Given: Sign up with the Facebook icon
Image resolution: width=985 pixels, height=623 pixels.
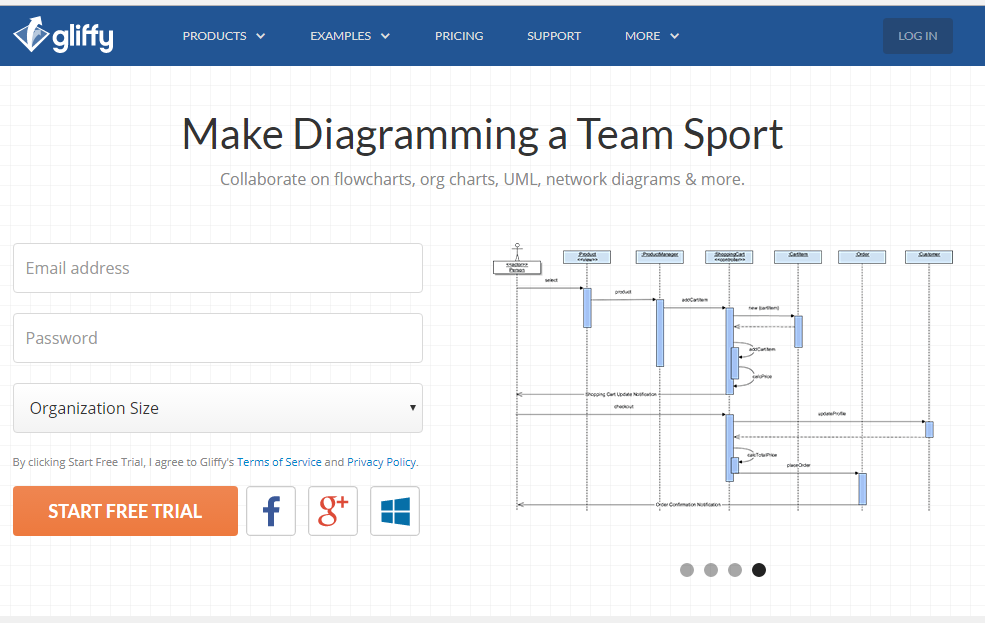Looking at the screenshot, I should pyautogui.click(x=271, y=511).
